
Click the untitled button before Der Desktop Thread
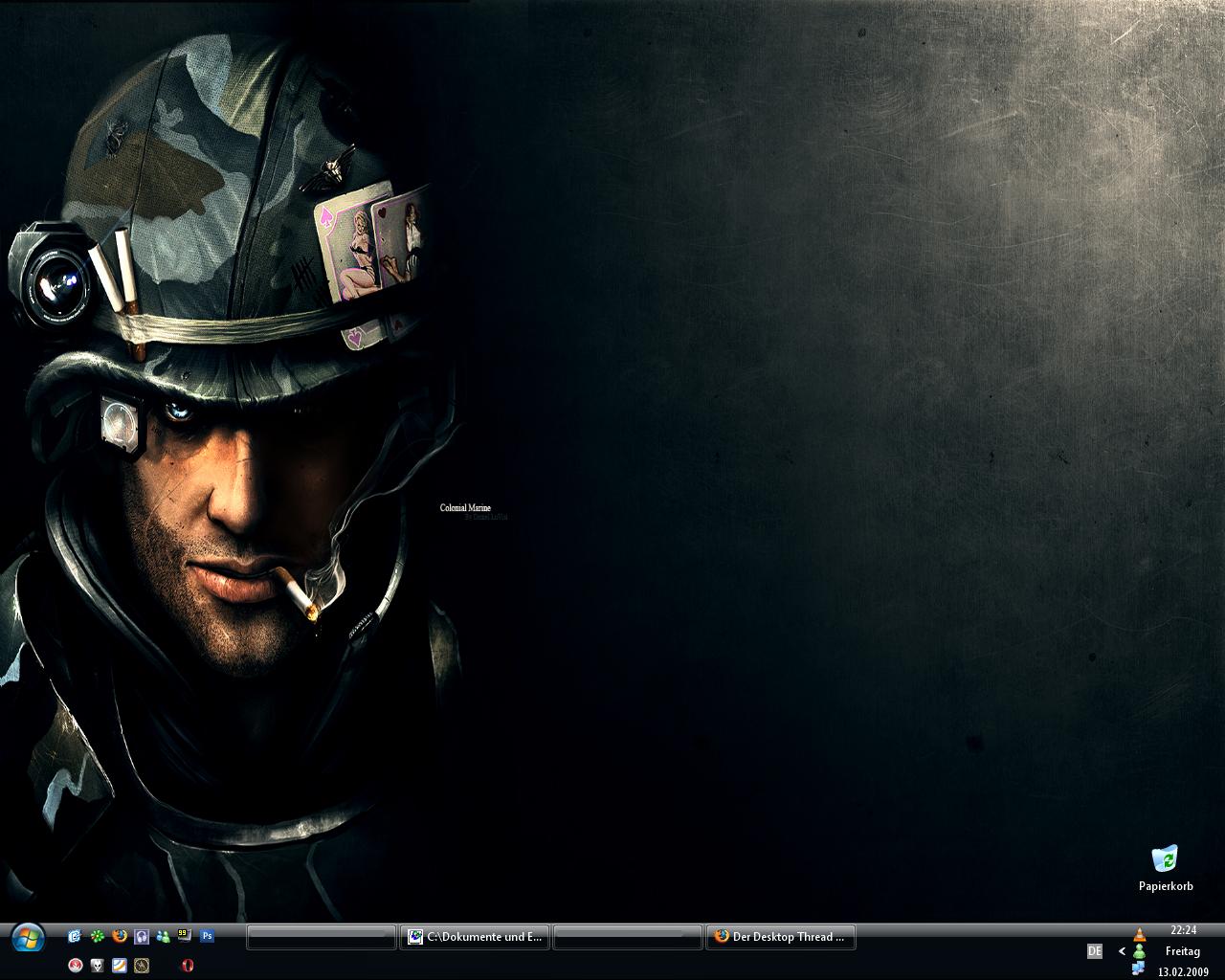tap(628, 937)
